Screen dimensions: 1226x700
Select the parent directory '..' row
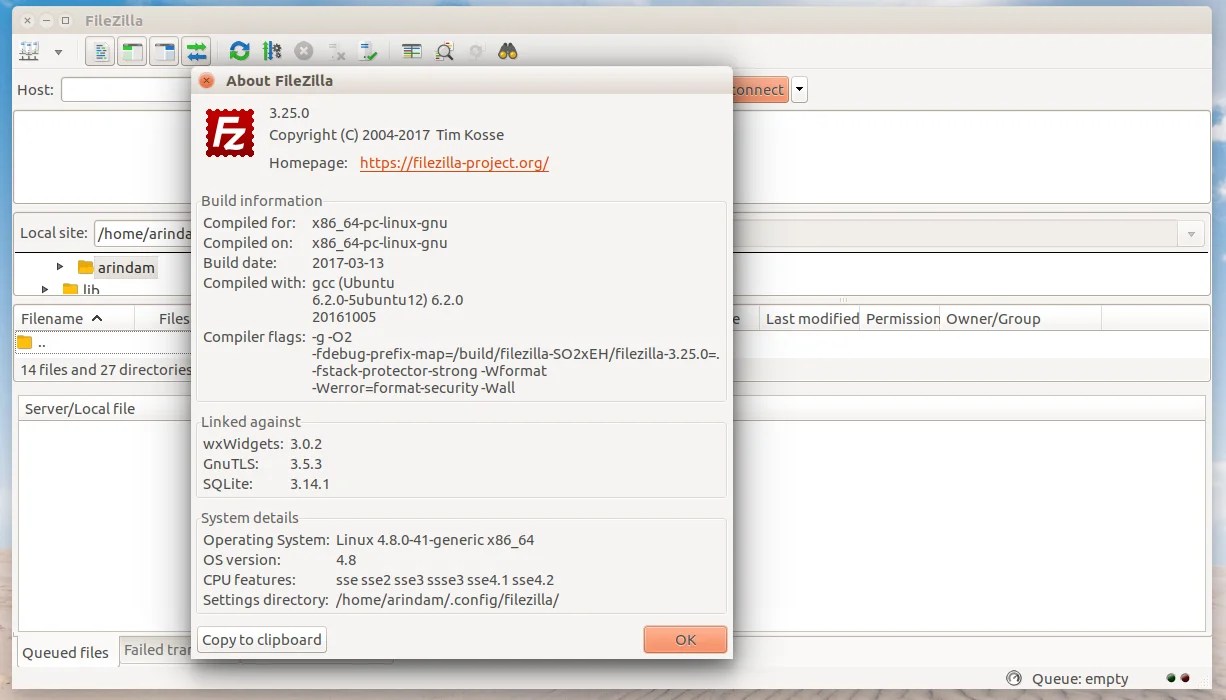(103, 342)
